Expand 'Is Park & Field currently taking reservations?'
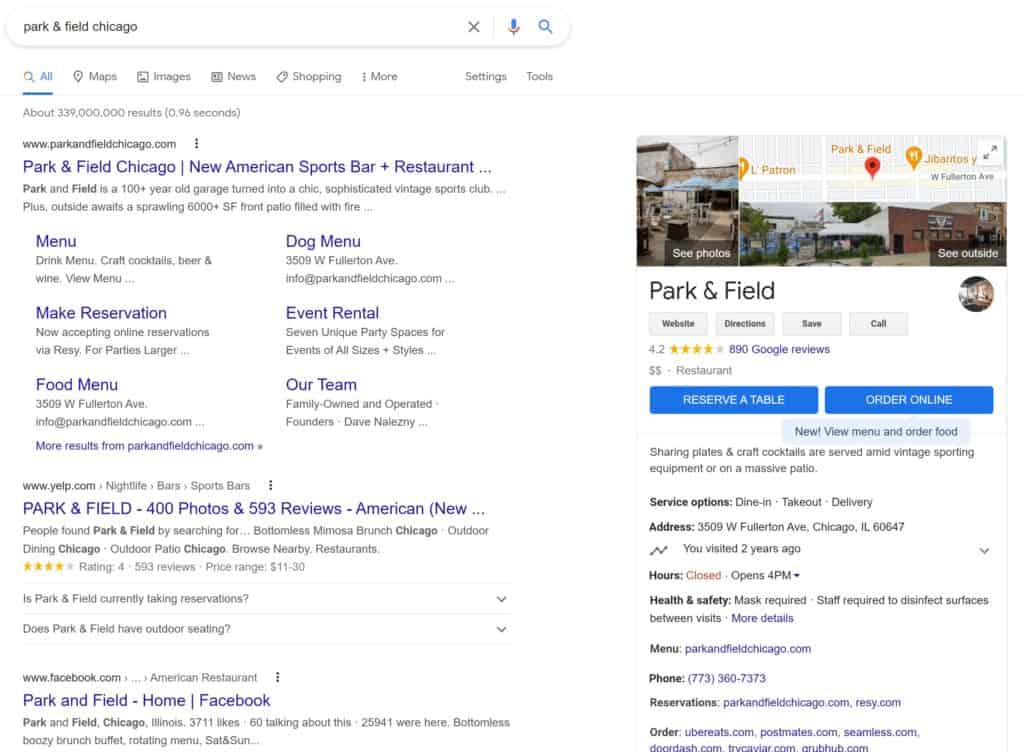The height and width of the screenshot is (752, 1024). click(x=266, y=599)
